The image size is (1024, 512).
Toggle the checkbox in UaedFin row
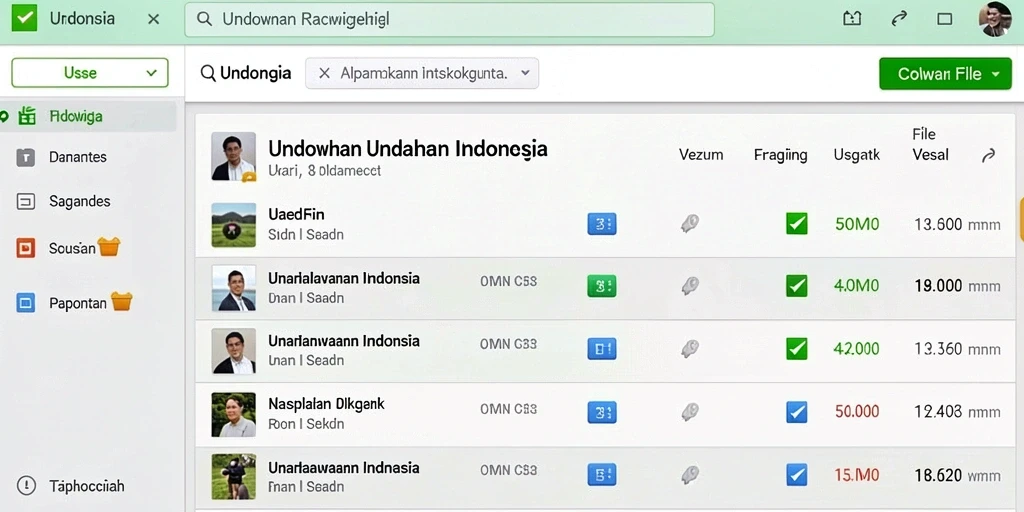[x=796, y=224]
